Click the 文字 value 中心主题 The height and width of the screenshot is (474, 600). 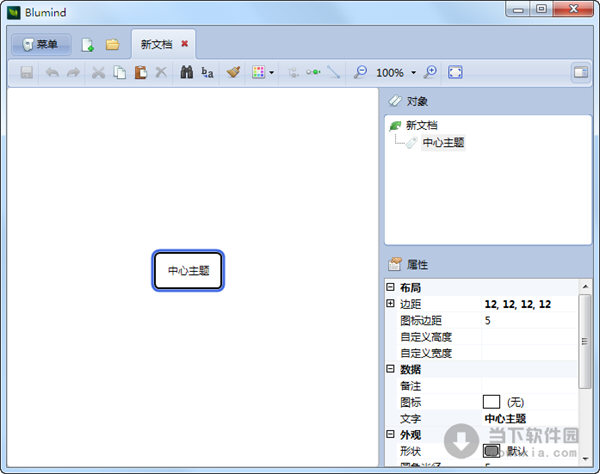click(x=505, y=419)
